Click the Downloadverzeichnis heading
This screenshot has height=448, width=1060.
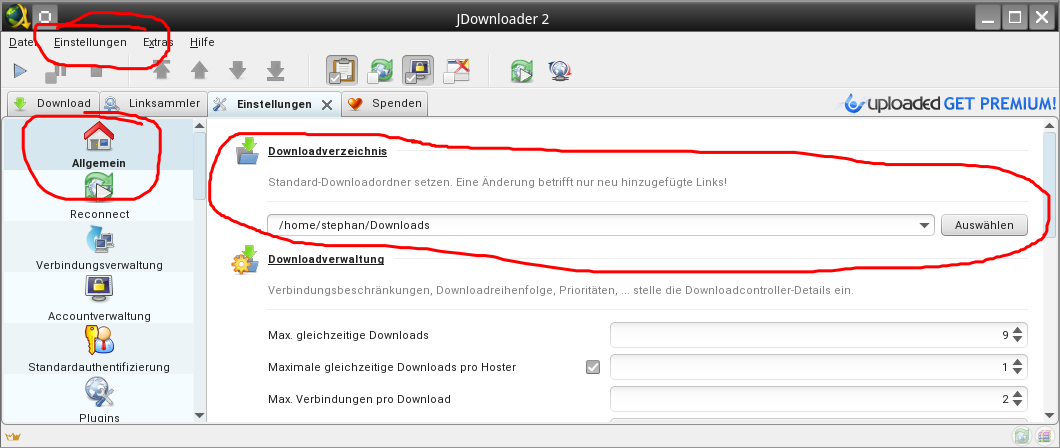tap(327, 151)
